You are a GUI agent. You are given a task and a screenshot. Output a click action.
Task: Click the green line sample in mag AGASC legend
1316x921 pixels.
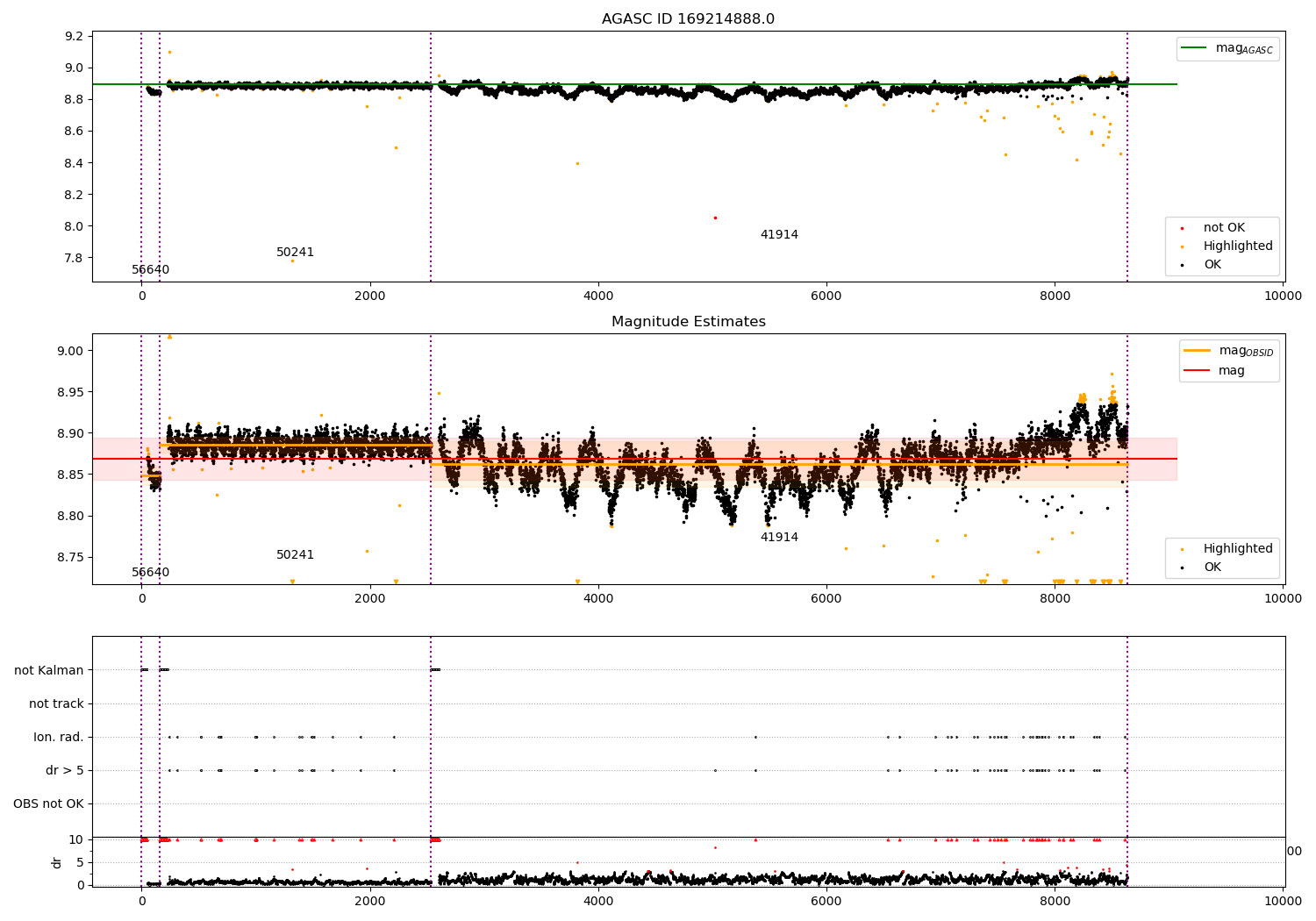[x=1194, y=48]
